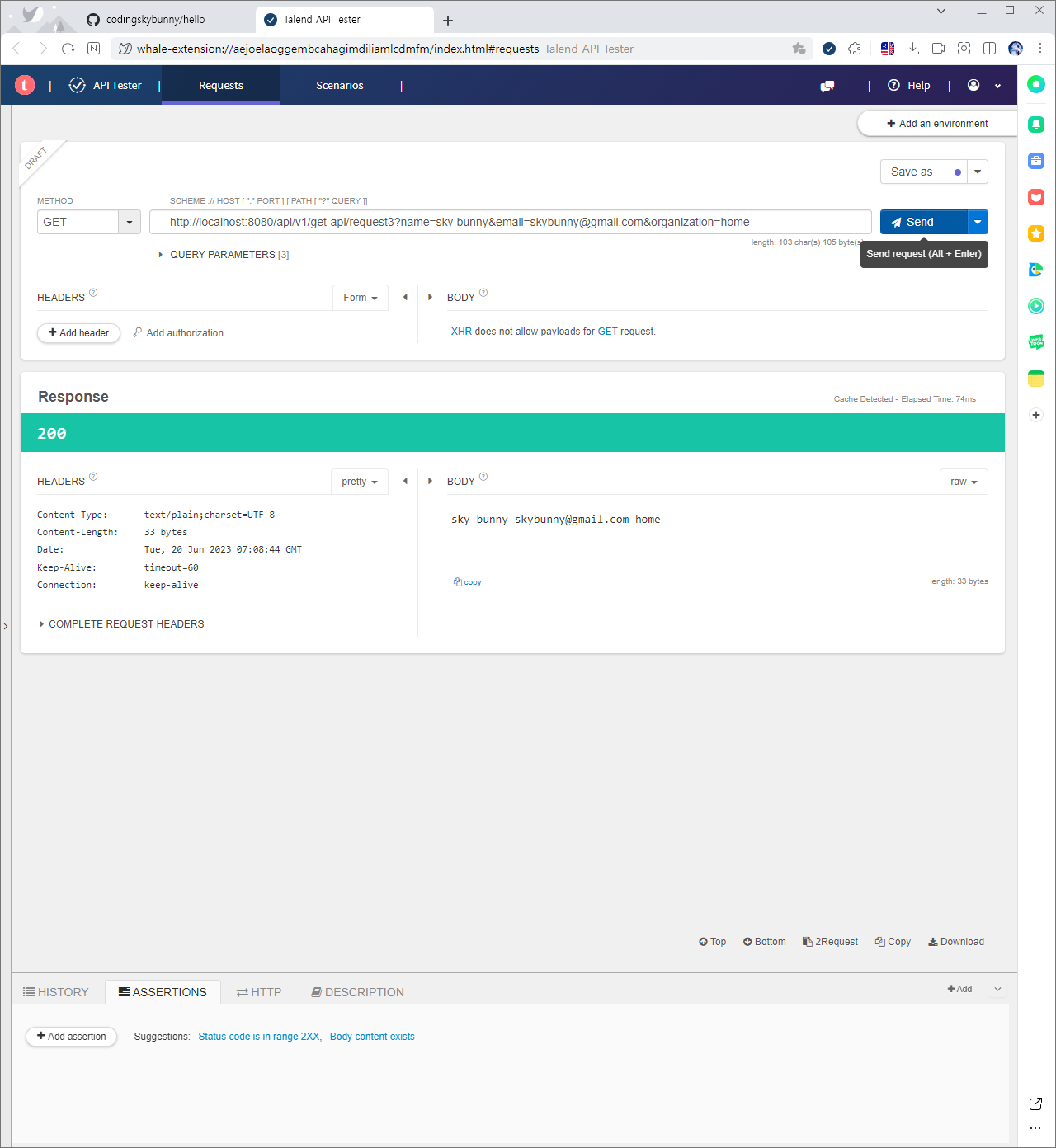Open the ASSERTIONS tab
This screenshot has width=1056, height=1148.
(163, 992)
